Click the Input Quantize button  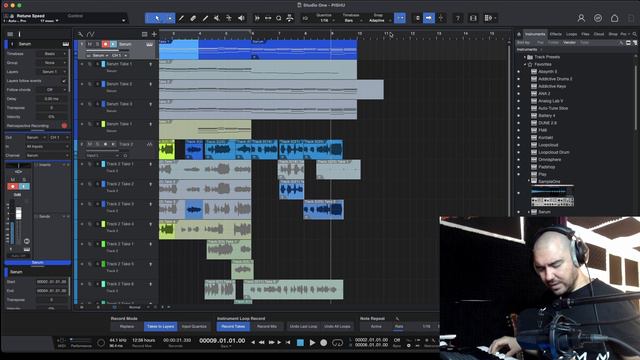[x=194, y=326]
